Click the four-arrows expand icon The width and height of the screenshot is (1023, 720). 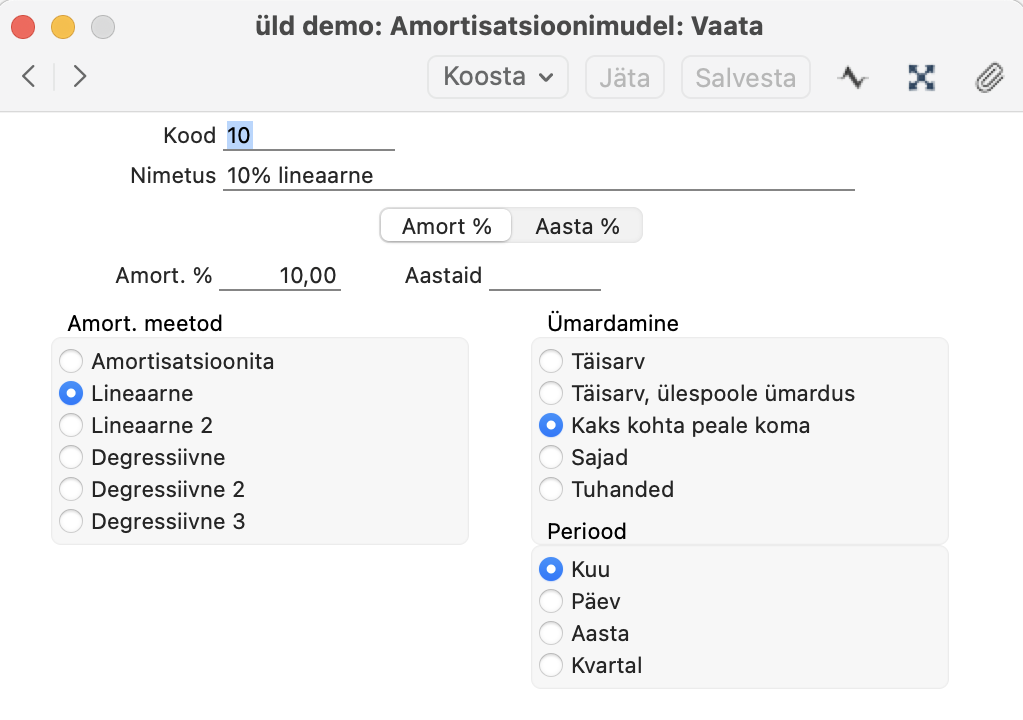[x=921, y=77]
